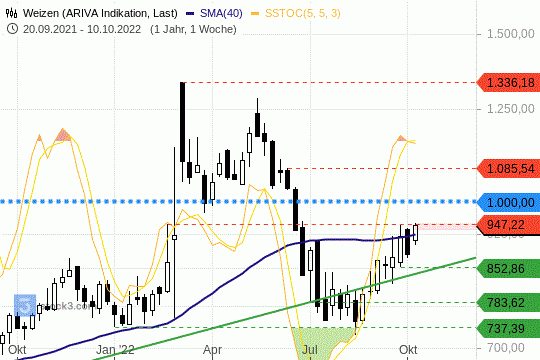Click the Jan '22 time axis label
The image size is (540, 360).
pyautogui.click(x=115, y=350)
